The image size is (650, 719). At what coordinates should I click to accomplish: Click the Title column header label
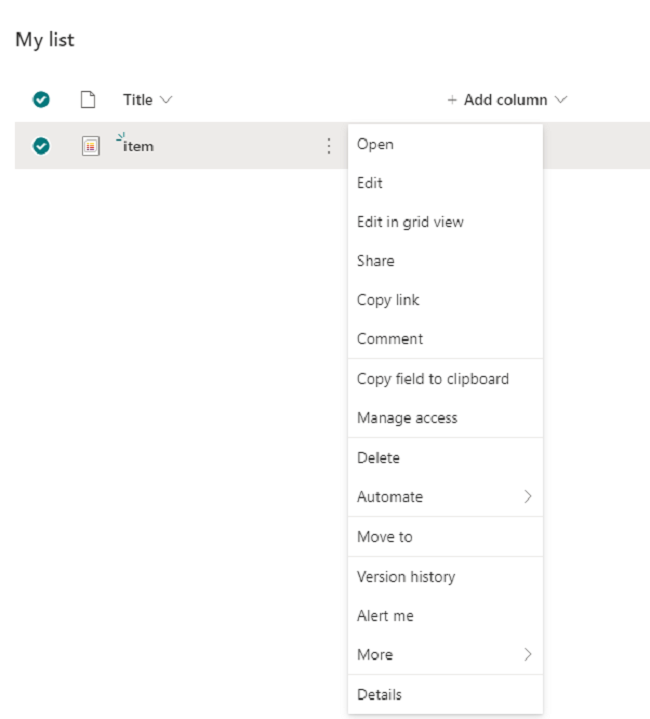click(x=138, y=100)
